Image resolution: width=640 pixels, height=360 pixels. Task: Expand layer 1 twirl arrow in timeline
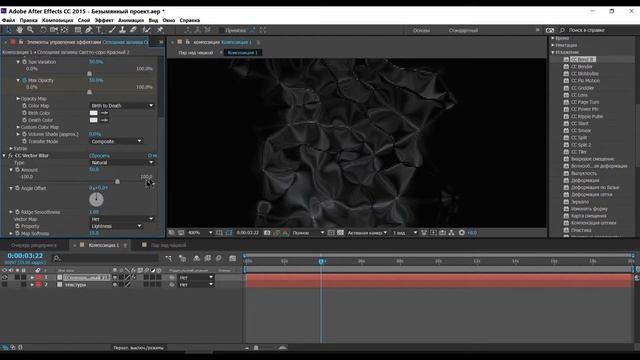click(x=32, y=278)
